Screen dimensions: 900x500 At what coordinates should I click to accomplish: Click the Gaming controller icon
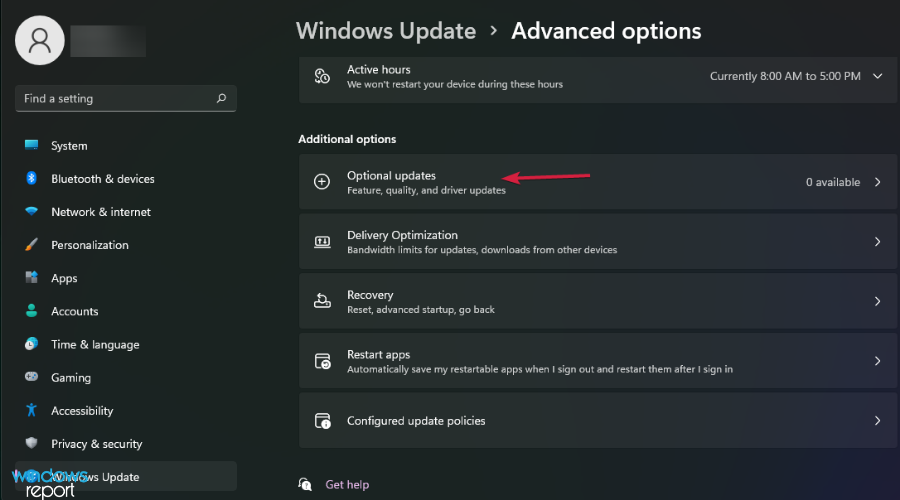coord(31,378)
